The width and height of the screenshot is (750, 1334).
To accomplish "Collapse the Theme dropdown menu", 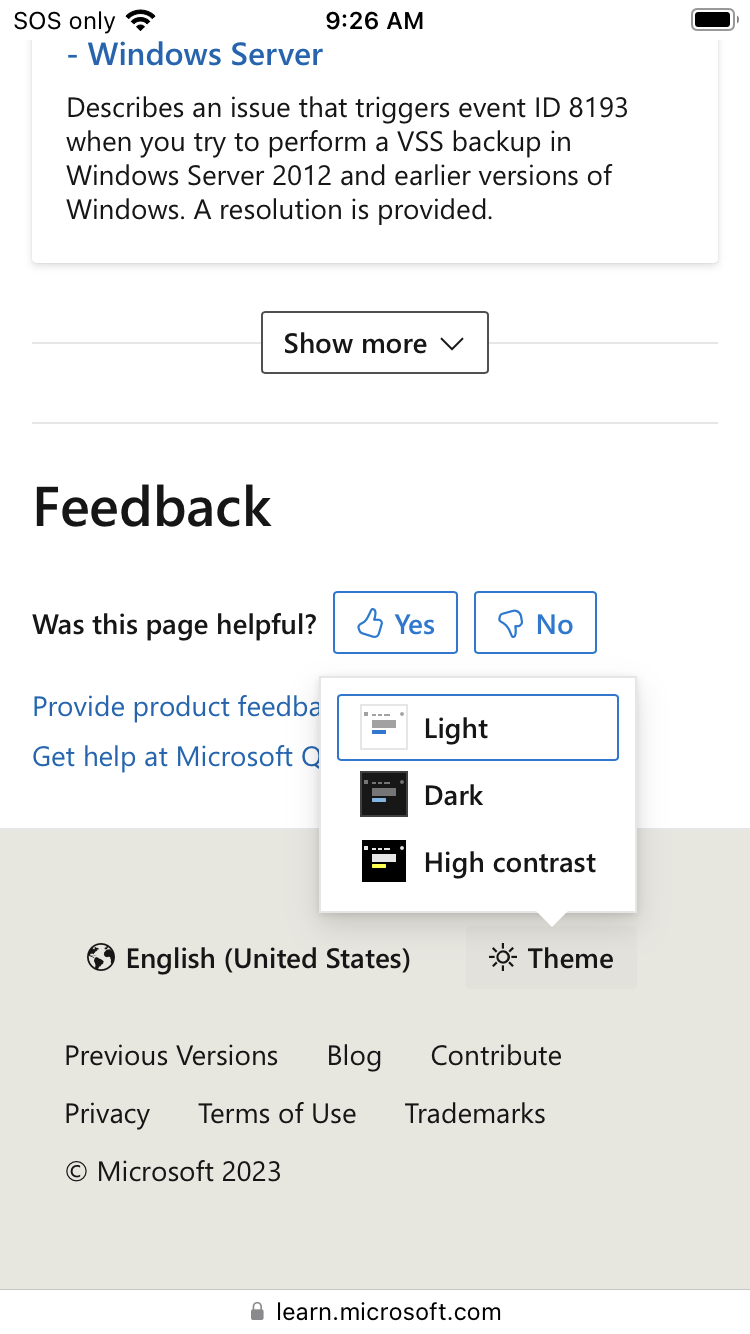I will click(551, 959).
